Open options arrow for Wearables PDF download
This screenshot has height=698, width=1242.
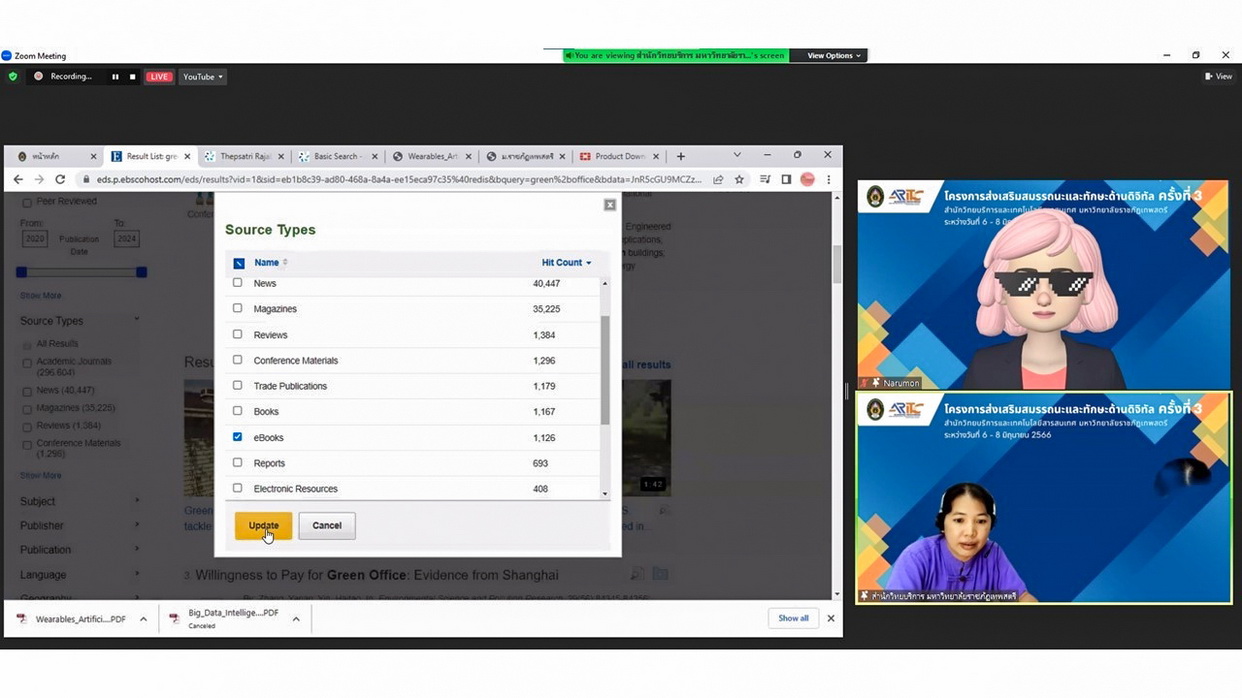[x=144, y=619]
